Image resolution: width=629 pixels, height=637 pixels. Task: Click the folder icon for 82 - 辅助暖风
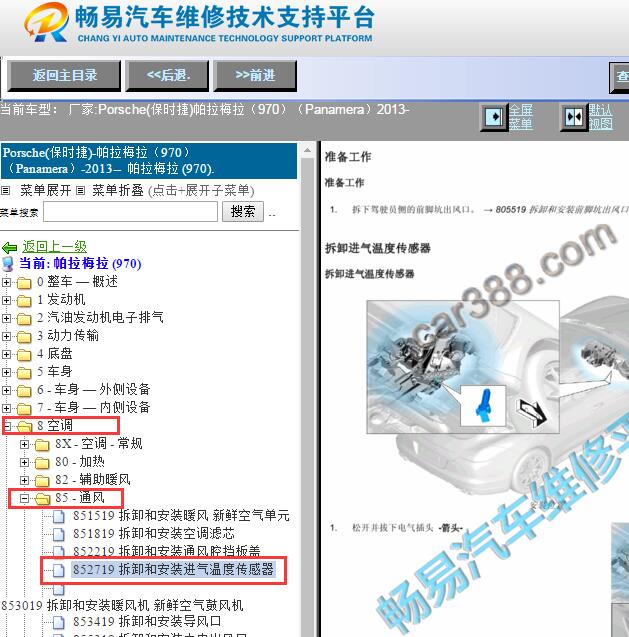click(x=42, y=481)
